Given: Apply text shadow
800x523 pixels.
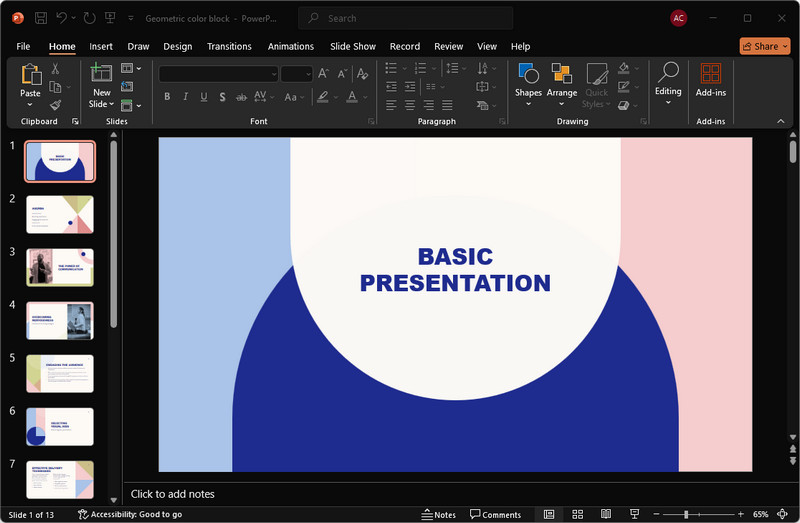Looking at the screenshot, I should [x=222, y=97].
